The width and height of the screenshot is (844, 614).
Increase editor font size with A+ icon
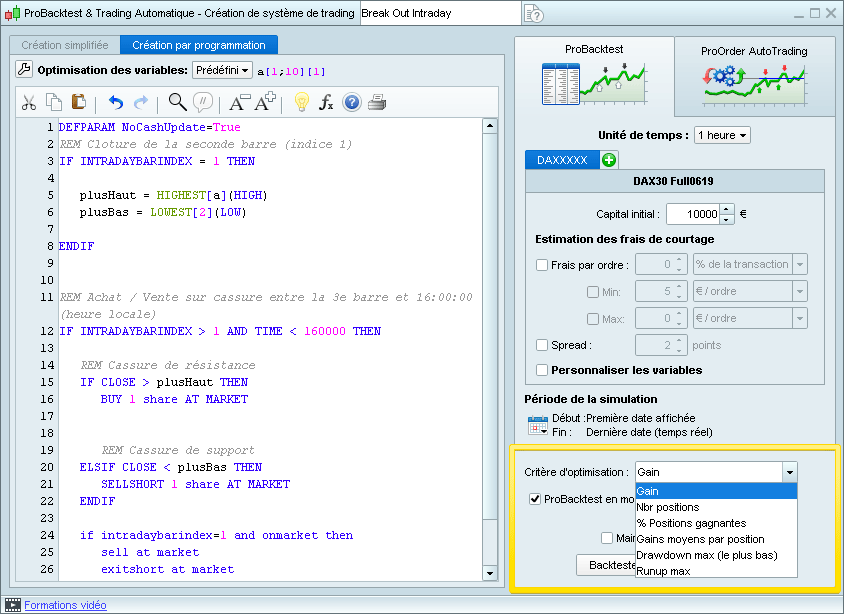point(263,104)
